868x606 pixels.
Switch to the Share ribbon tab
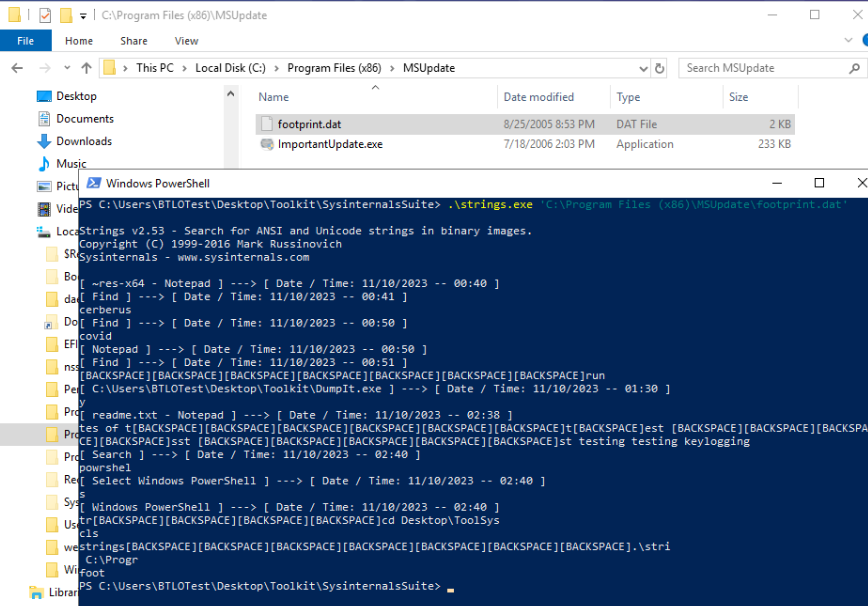point(134,41)
